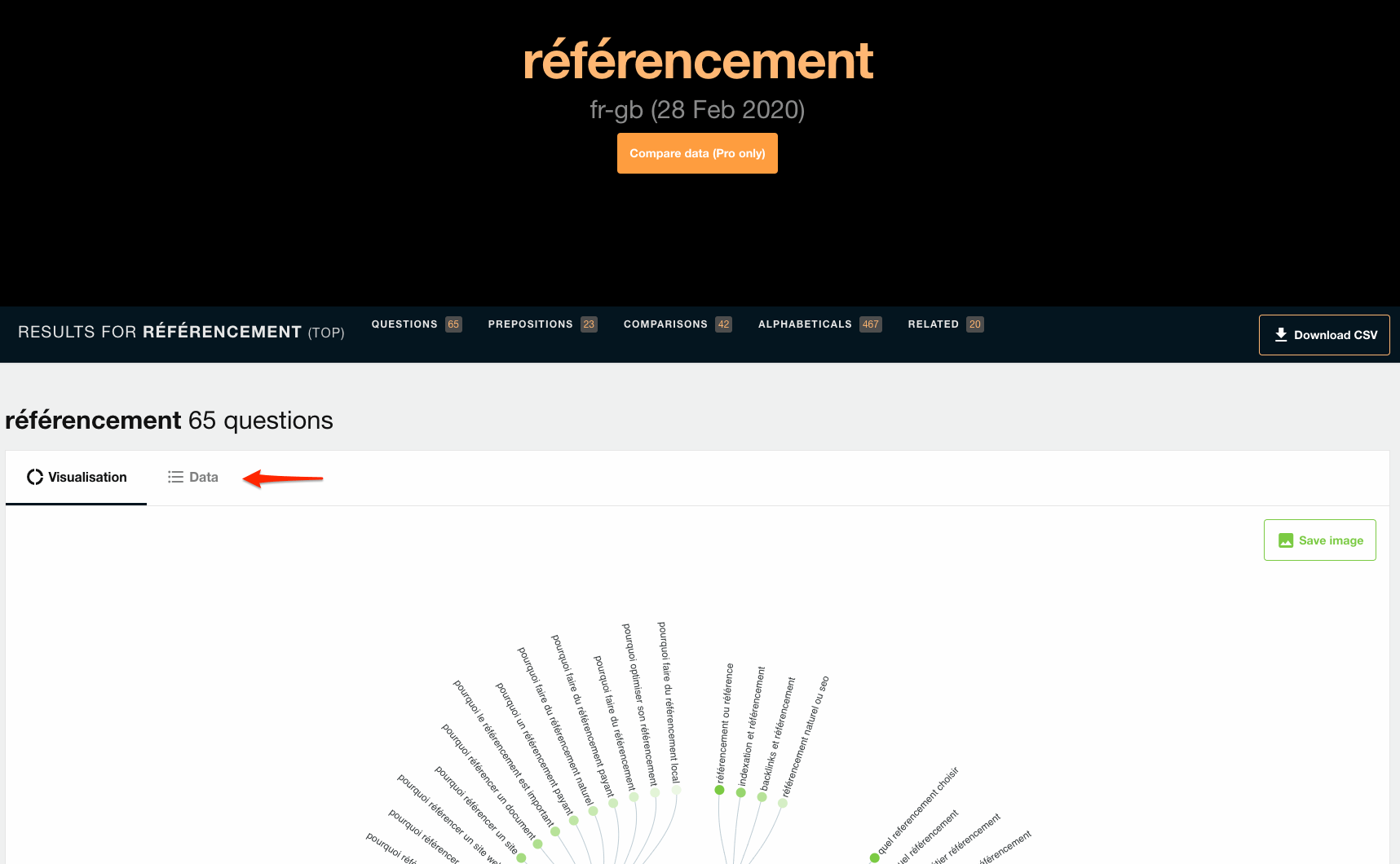Screen dimensions: 1400x864
Task: Go to the Prepositions section
Action: (x=530, y=324)
